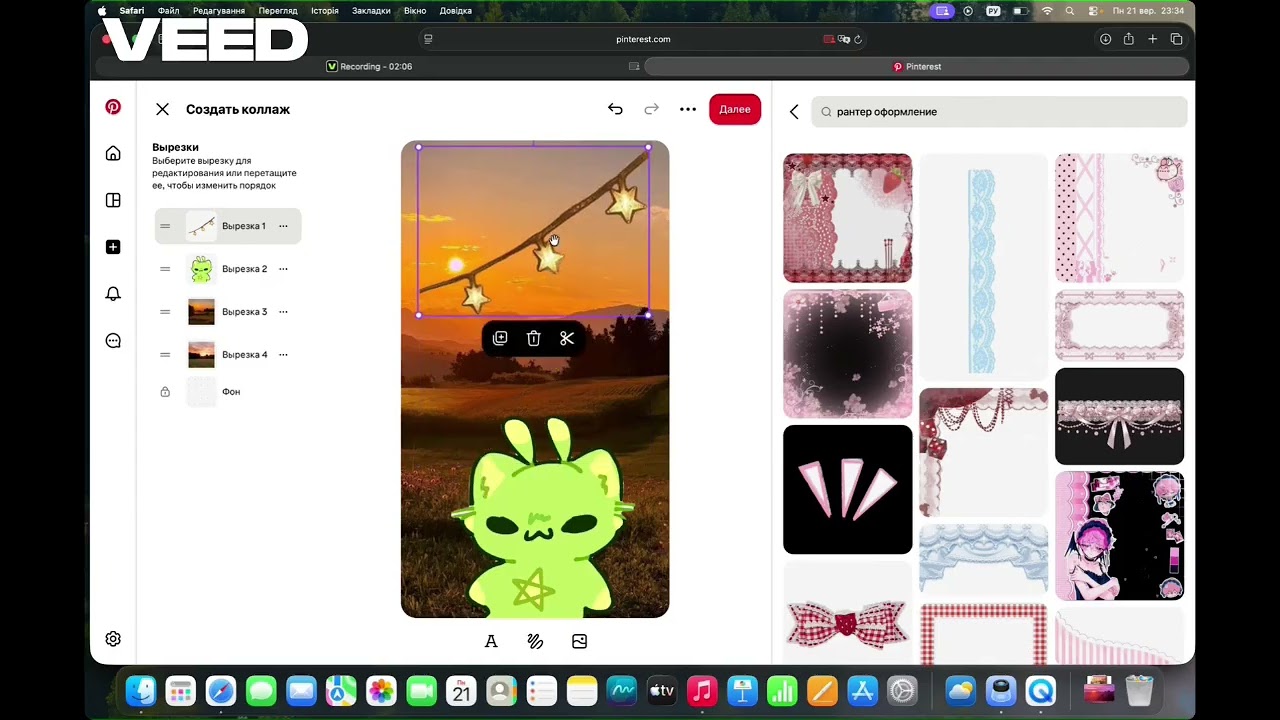Click the Create plus icon in sidebar
Image resolution: width=1280 pixels, height=720 pixels.
point(113,247)
